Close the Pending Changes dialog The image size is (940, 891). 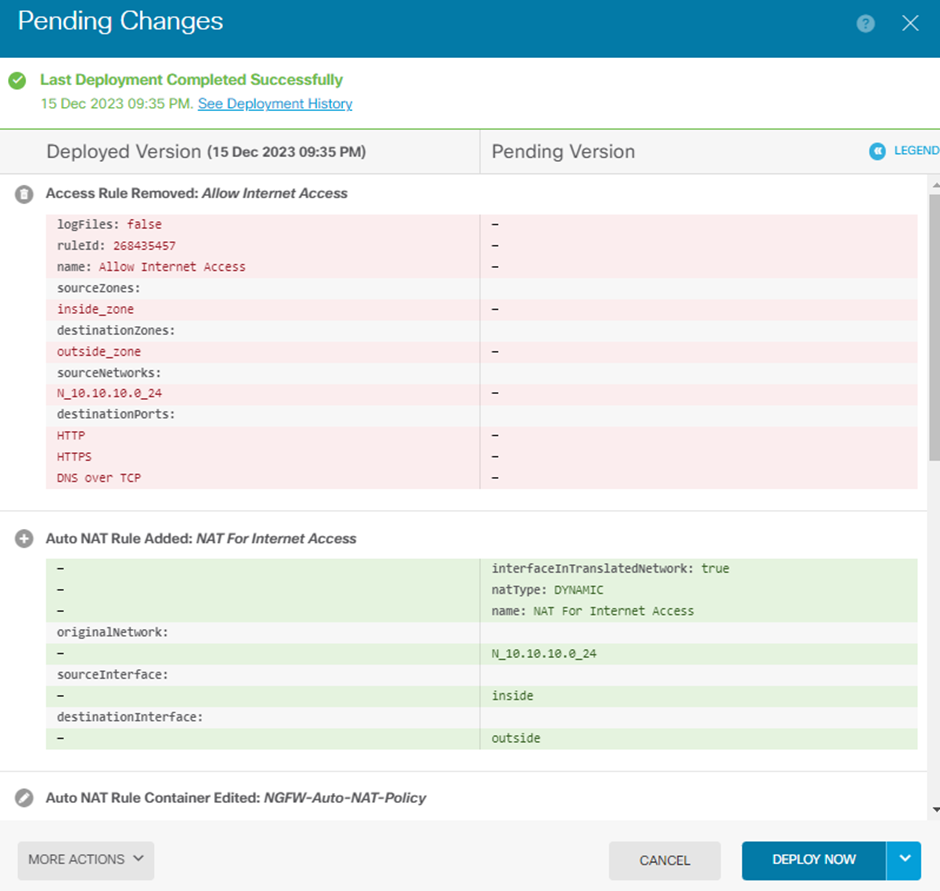pyautogui.click(x=910, y=23)
